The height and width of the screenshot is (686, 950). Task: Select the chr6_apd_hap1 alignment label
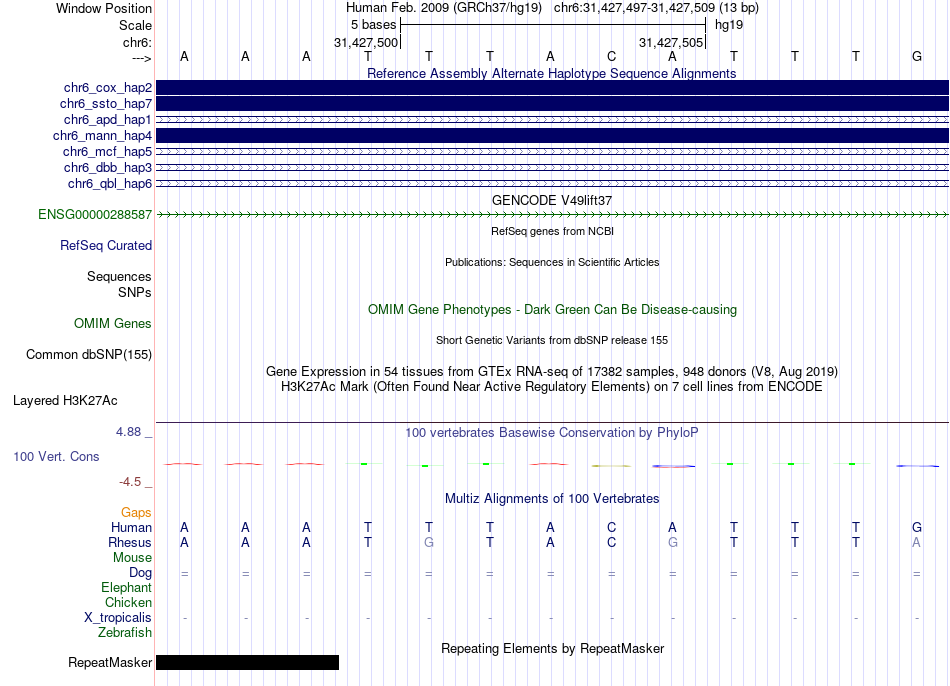(x=108, y=120)
